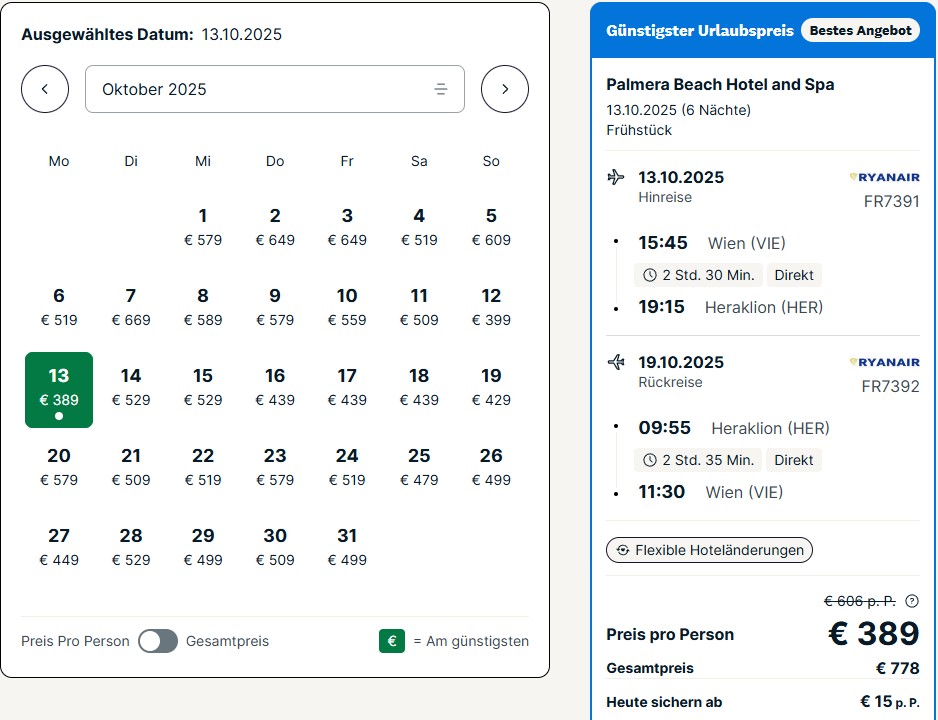Click the Palmera Beach Hotel and Spa title
This screenshot has width=938, height=720.
point(720,84)
